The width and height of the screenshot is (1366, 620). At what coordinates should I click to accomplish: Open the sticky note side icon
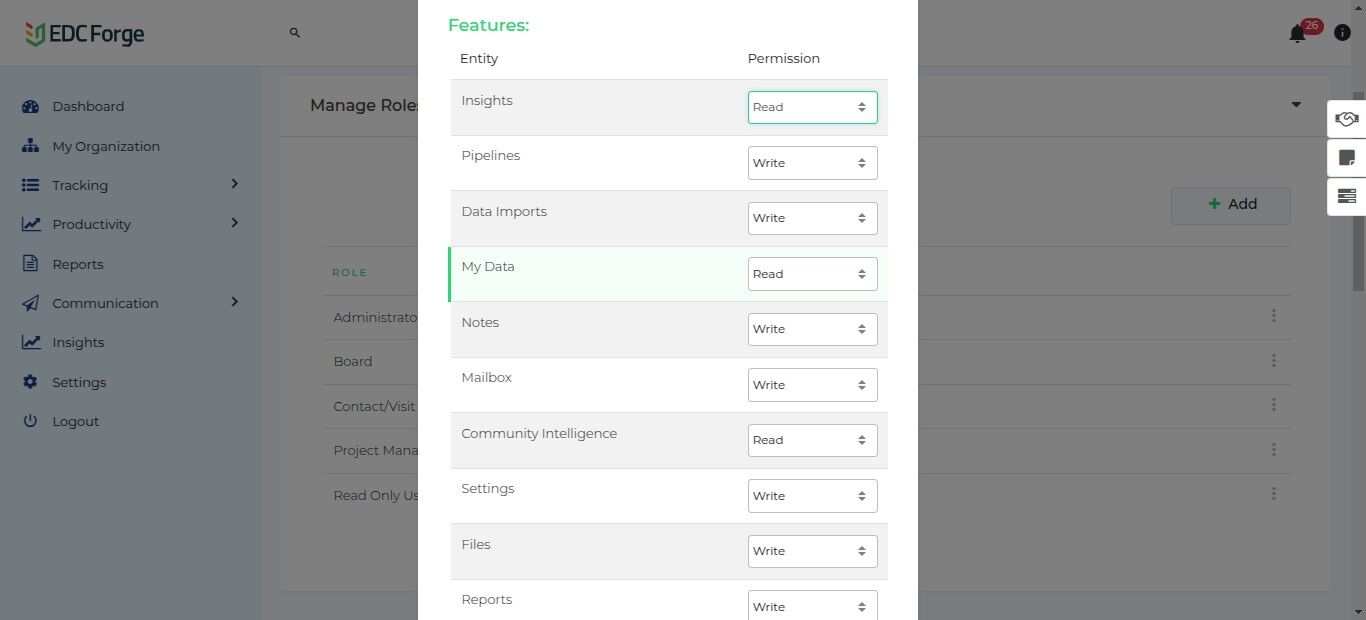click(1346, 158)
